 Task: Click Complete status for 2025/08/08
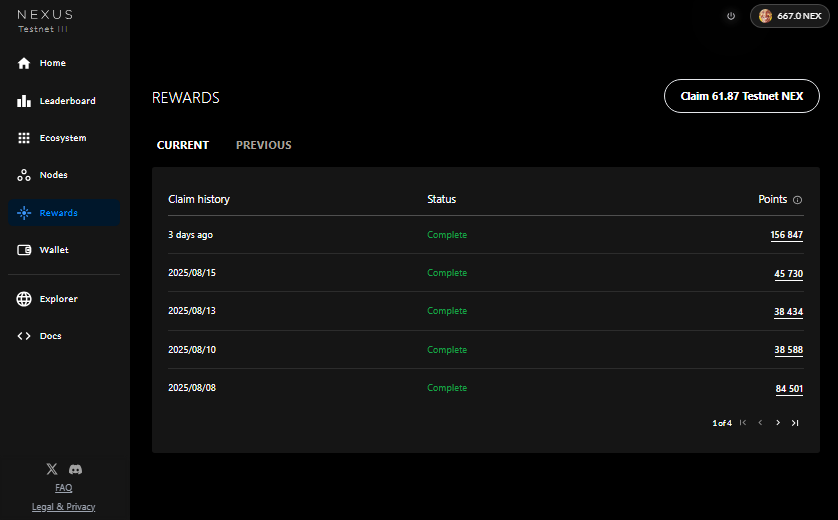point(447,387)
